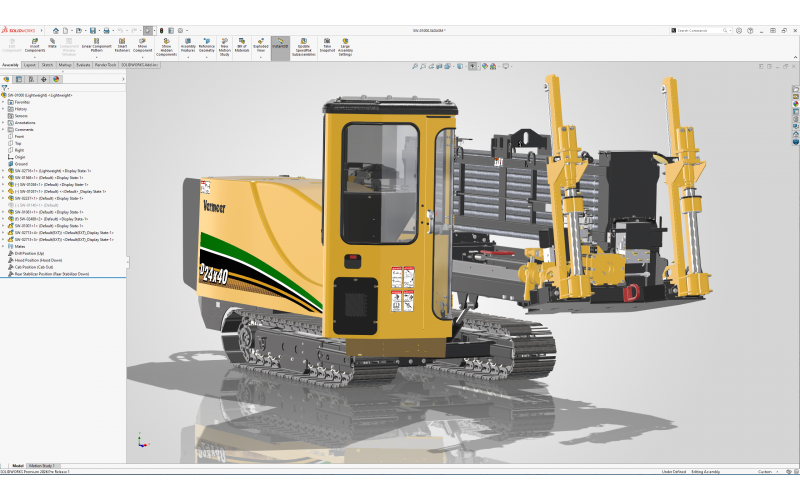Viewport: 800px width, 500px height.
Task: Open the Help question mark icon
Action: pos(750,31)
